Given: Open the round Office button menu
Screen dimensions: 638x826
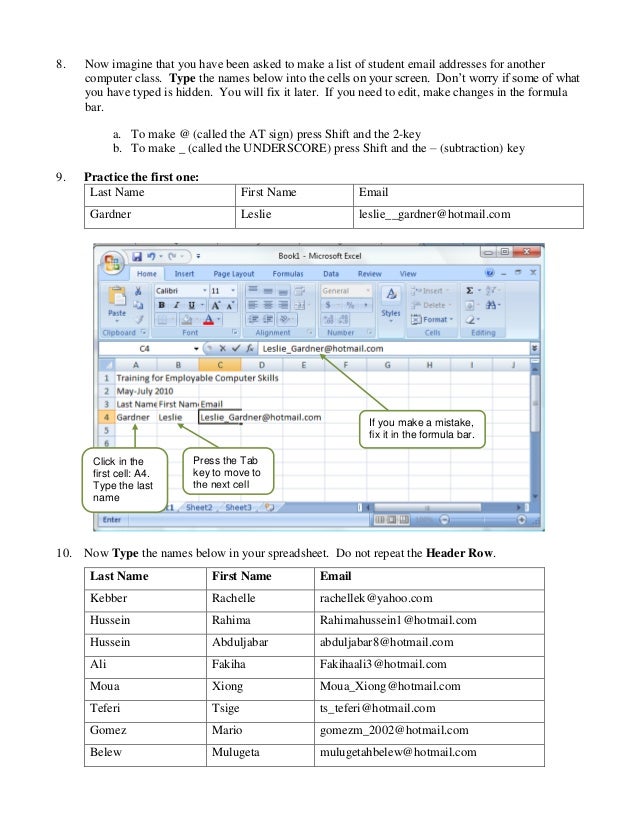Looking at the screenshot, I should click(112, 262).
